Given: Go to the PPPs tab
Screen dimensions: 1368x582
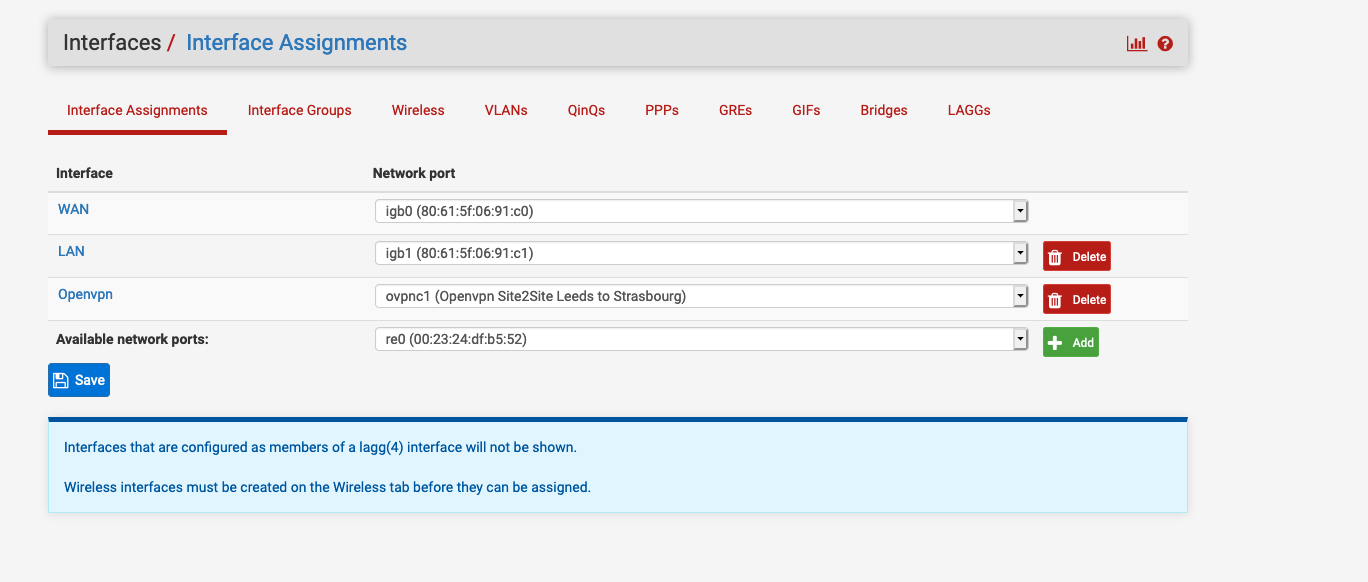Looking at the screenshot, I should coord(662,110).
